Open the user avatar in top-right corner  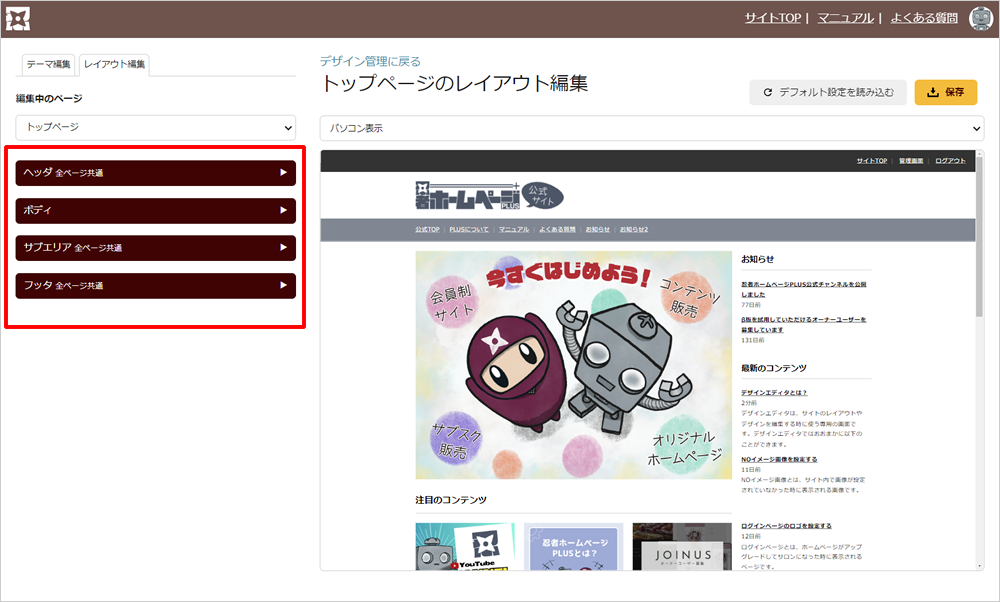[980, 18]
